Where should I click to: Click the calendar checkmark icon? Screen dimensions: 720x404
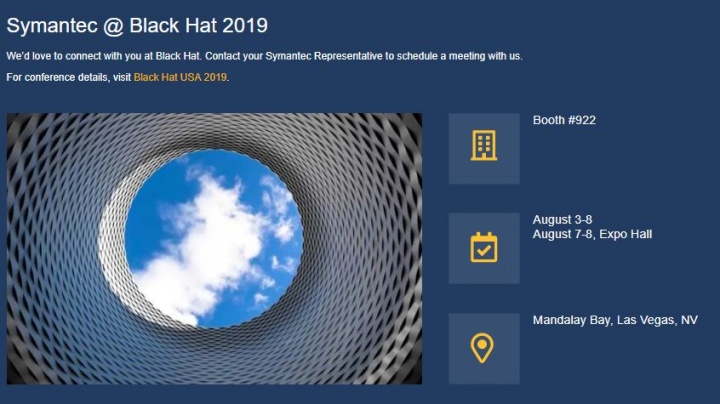(x=484, y=247)
